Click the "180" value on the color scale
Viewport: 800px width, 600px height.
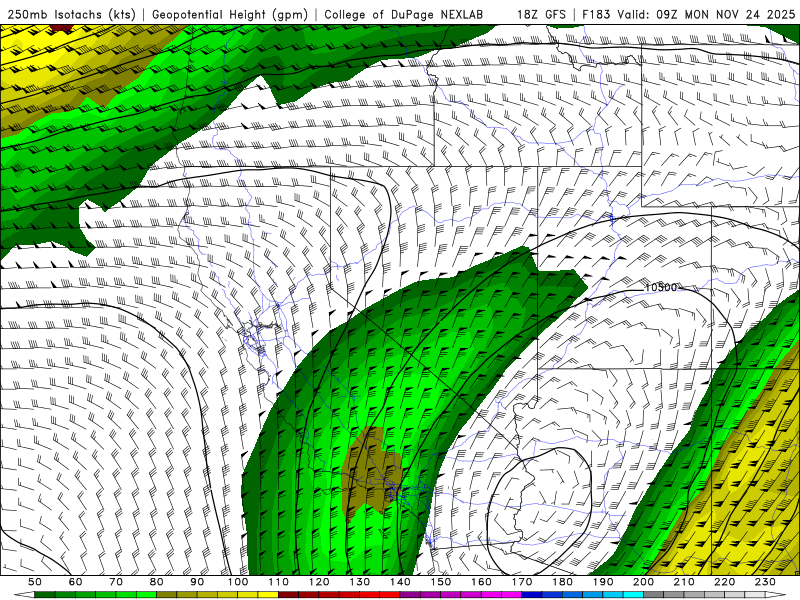click(x=562, y=582)
